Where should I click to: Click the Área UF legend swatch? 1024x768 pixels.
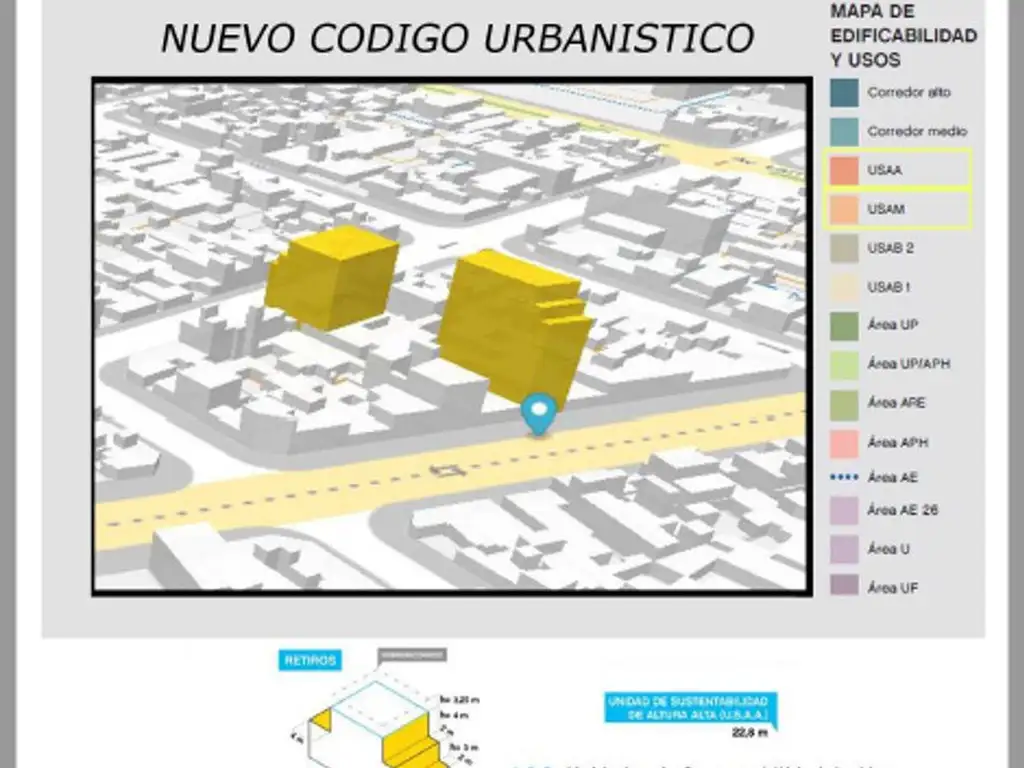click(844, 586)
